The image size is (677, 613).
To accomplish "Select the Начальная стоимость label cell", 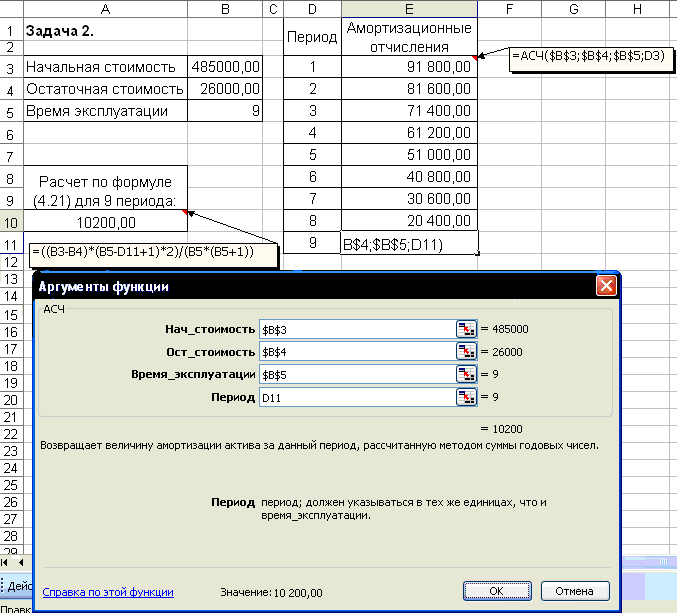I will [105, 67].
